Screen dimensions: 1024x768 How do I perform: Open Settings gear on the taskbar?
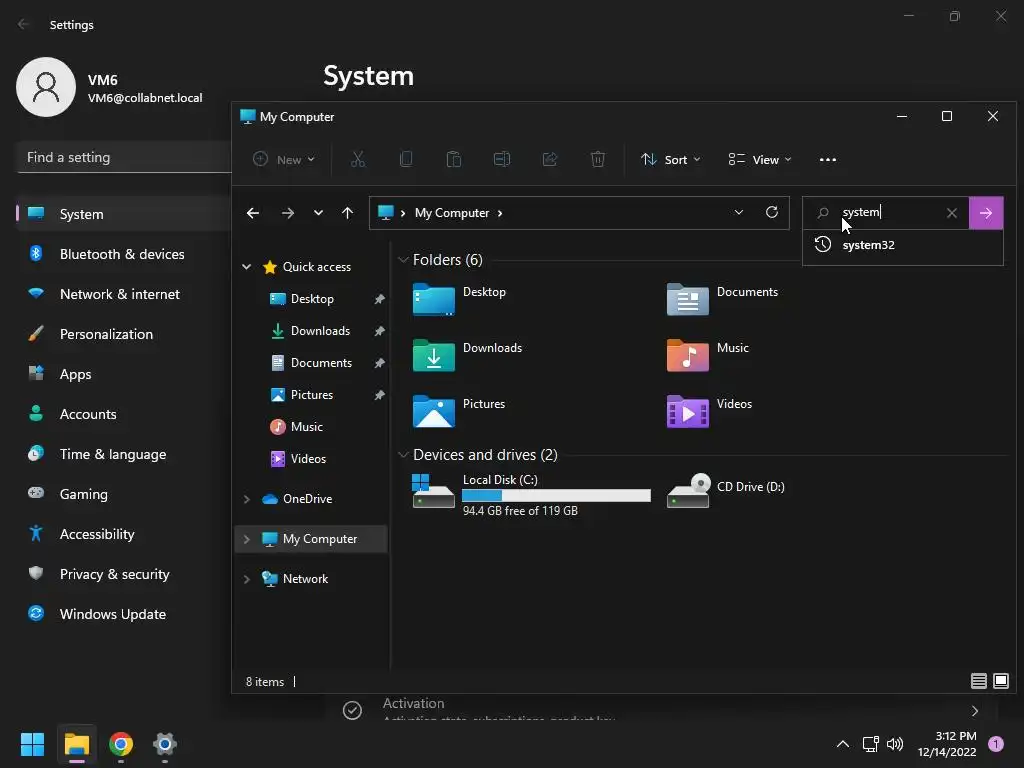pyautogui.click(x=165, y=744)
